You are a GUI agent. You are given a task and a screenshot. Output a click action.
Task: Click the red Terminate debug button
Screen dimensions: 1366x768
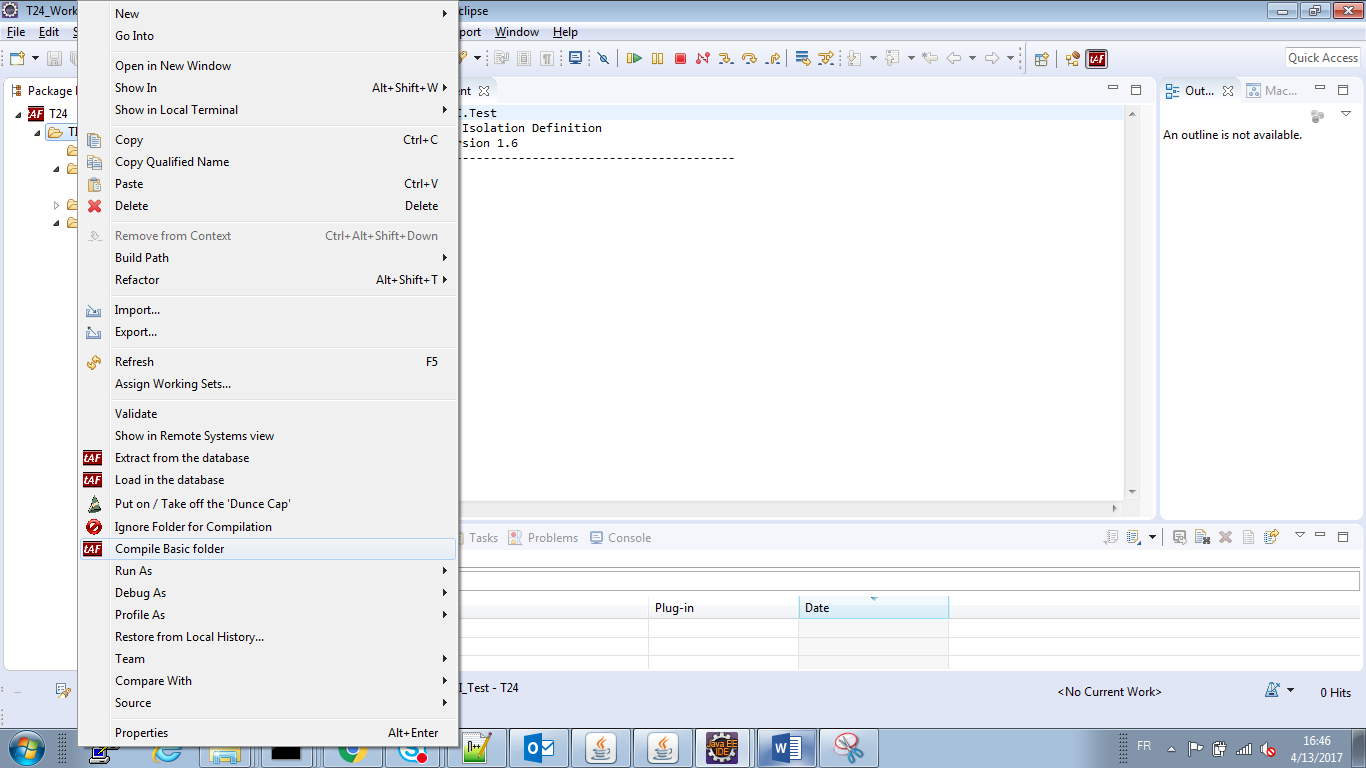[x=680, y=59]
